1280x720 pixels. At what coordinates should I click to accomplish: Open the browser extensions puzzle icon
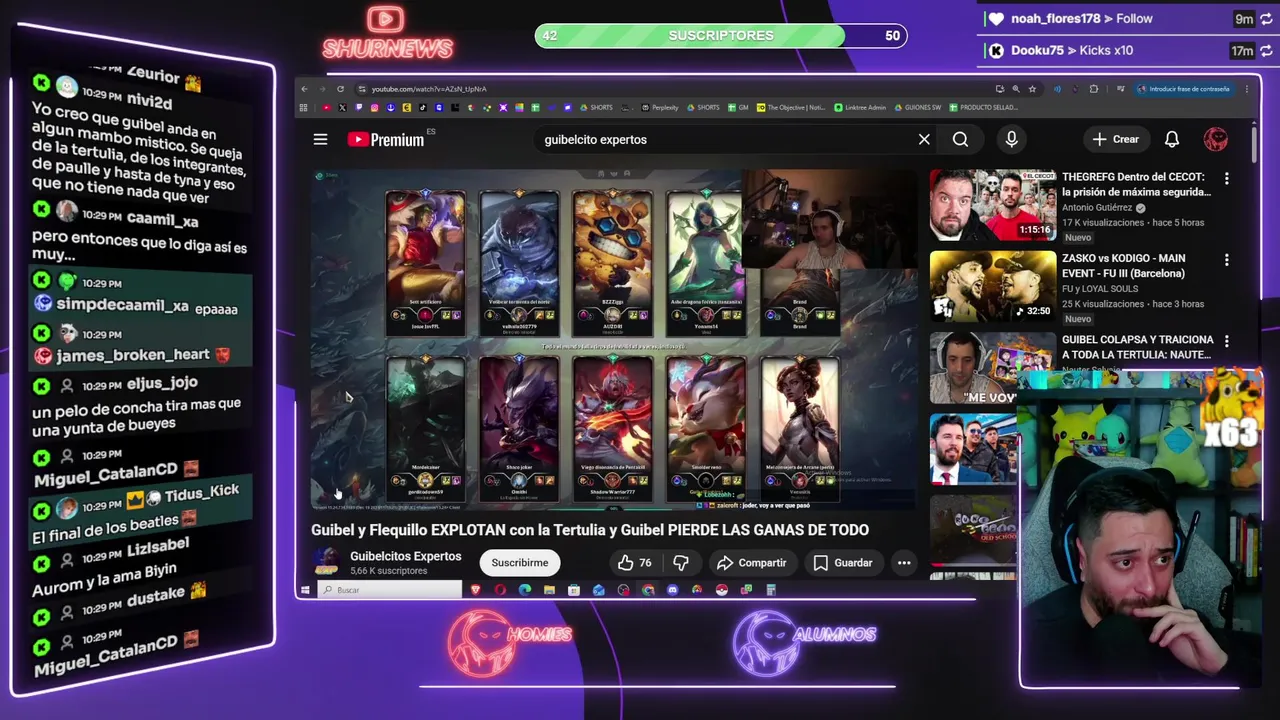(1093, 89)
